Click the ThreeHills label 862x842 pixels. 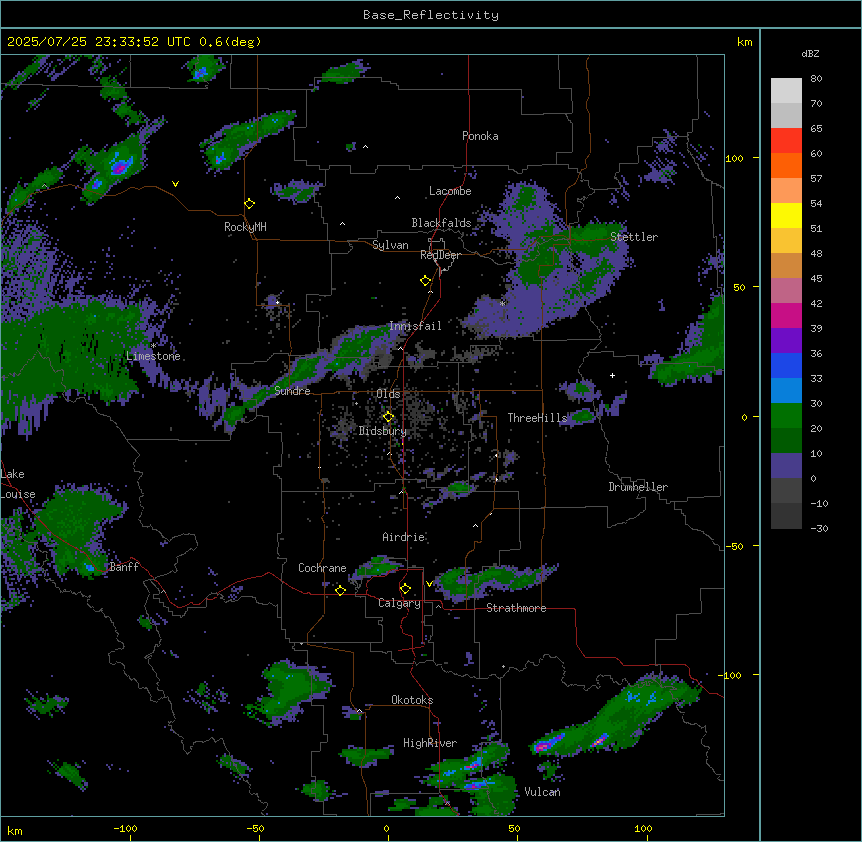537,418
